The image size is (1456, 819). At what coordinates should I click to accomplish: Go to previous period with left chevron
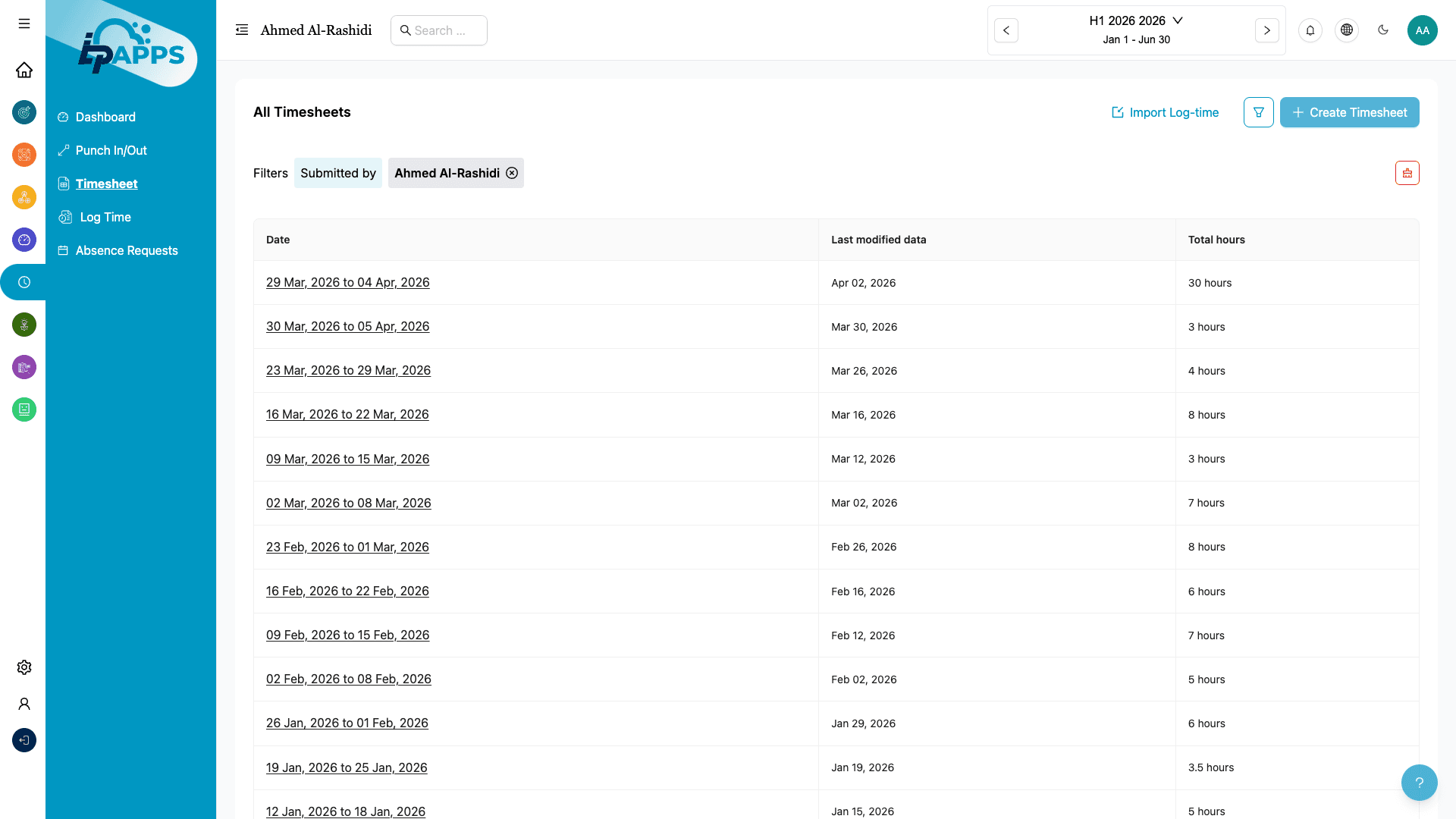click(1006, 30)
